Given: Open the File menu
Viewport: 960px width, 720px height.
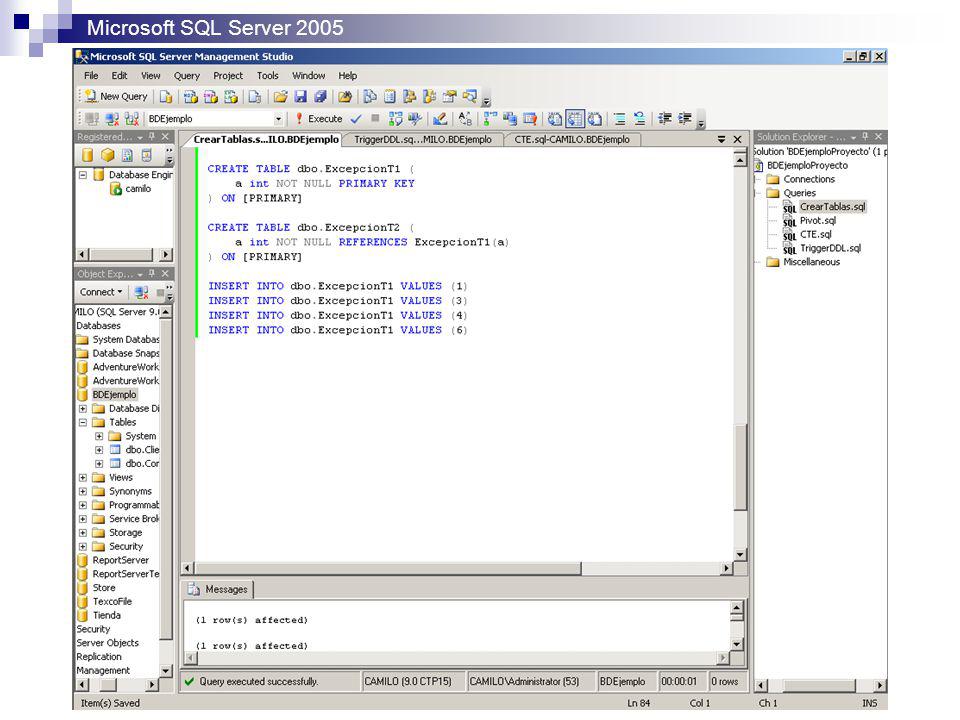Looking at the screenshot, I should (x=91, y=75).
